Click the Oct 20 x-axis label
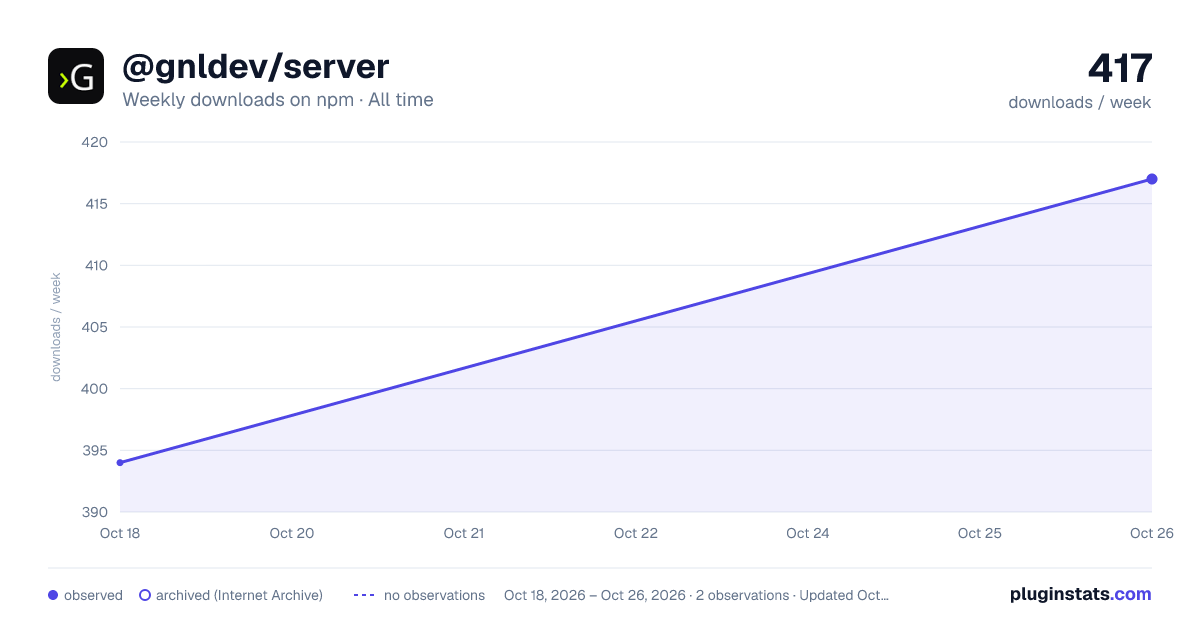The width and height of the screenshot is (1200, 630). tap(292, 533)
